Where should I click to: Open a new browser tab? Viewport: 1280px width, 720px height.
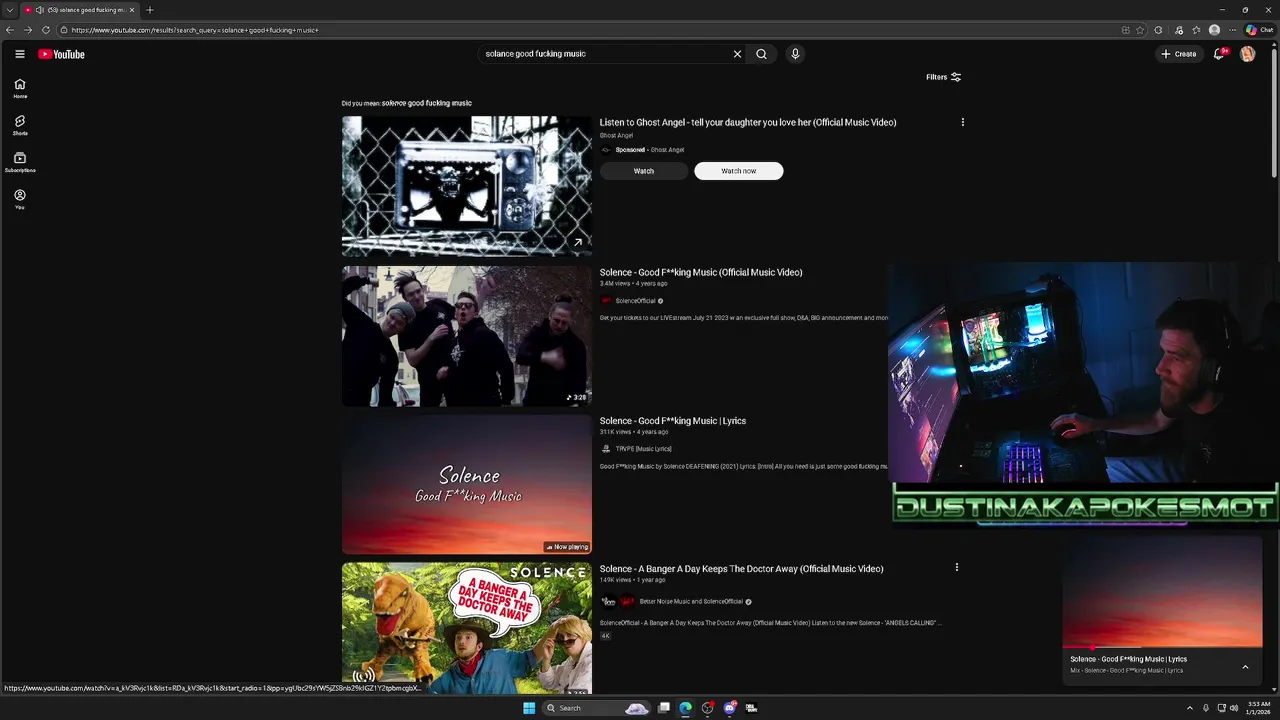tap(149, 10)
